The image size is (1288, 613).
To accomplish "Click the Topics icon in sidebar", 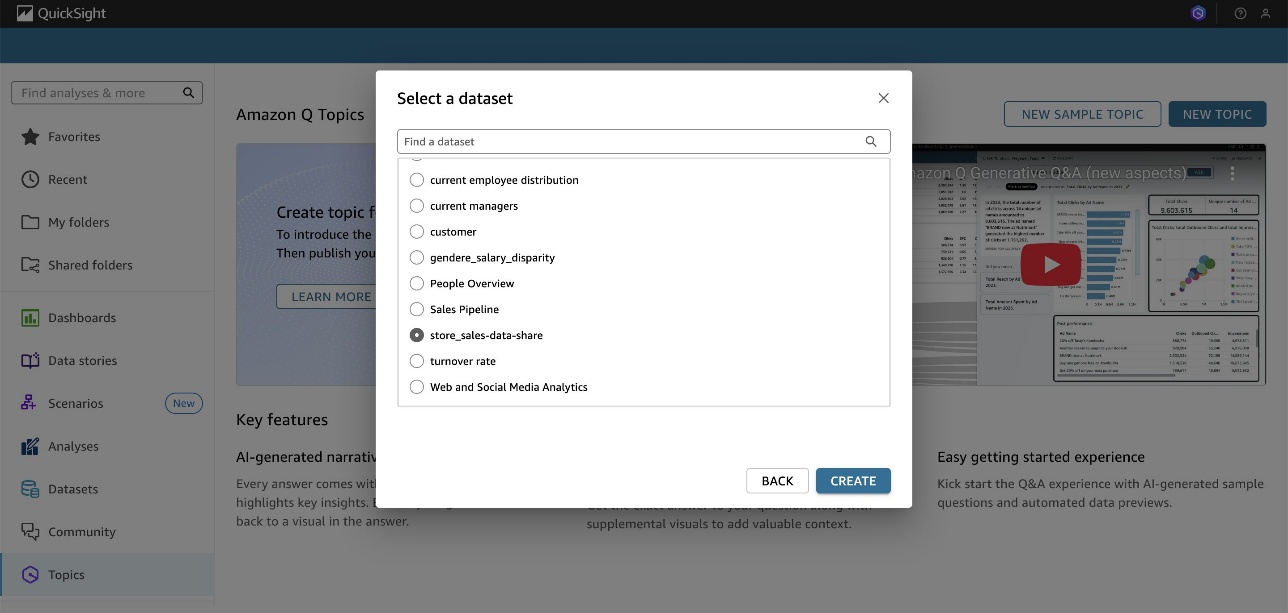I will pos(30,575).
